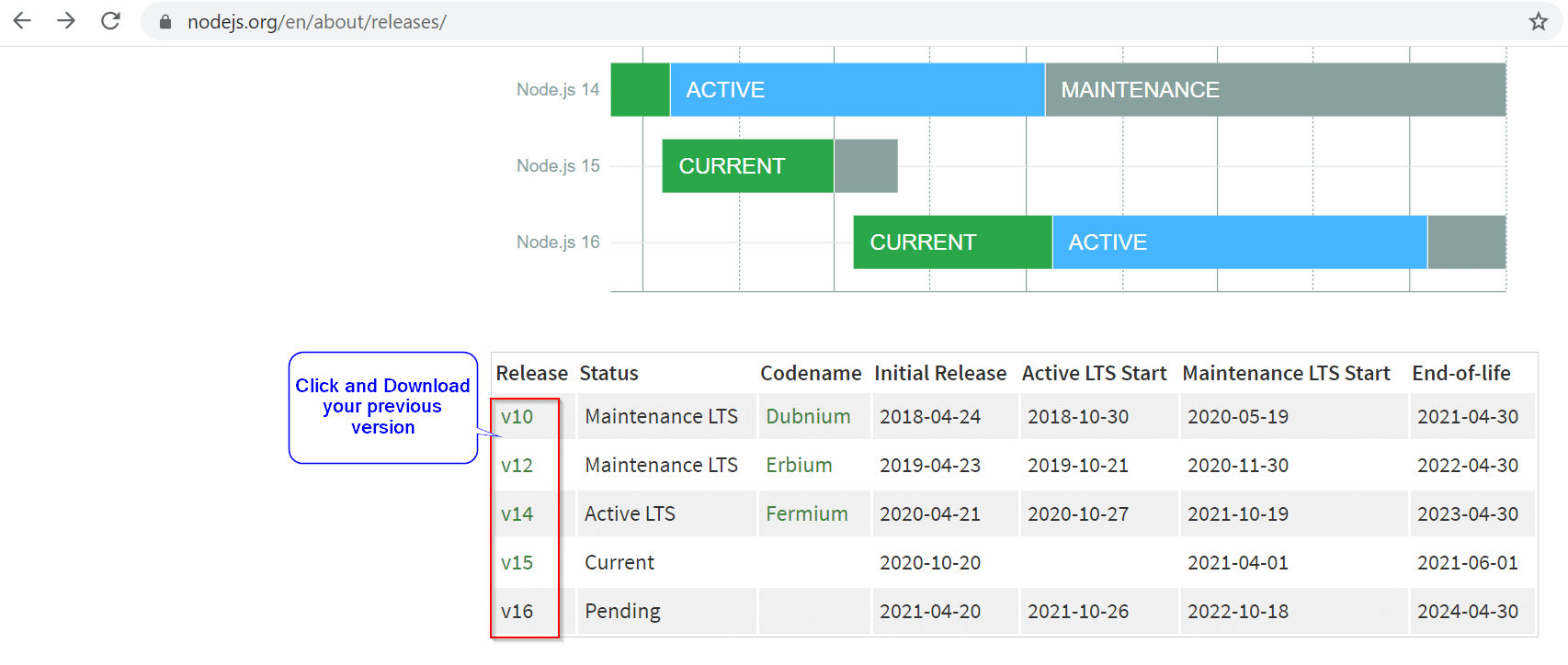This screenshot has height=665, width=1568.
Task: Click the Node.js 15 CURRENT bar
Action: [x=748, y=166]
